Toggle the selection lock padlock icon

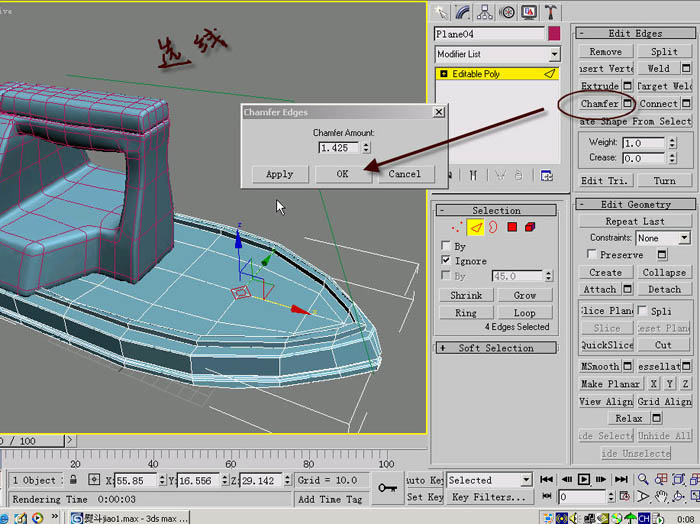click(73, 480)
